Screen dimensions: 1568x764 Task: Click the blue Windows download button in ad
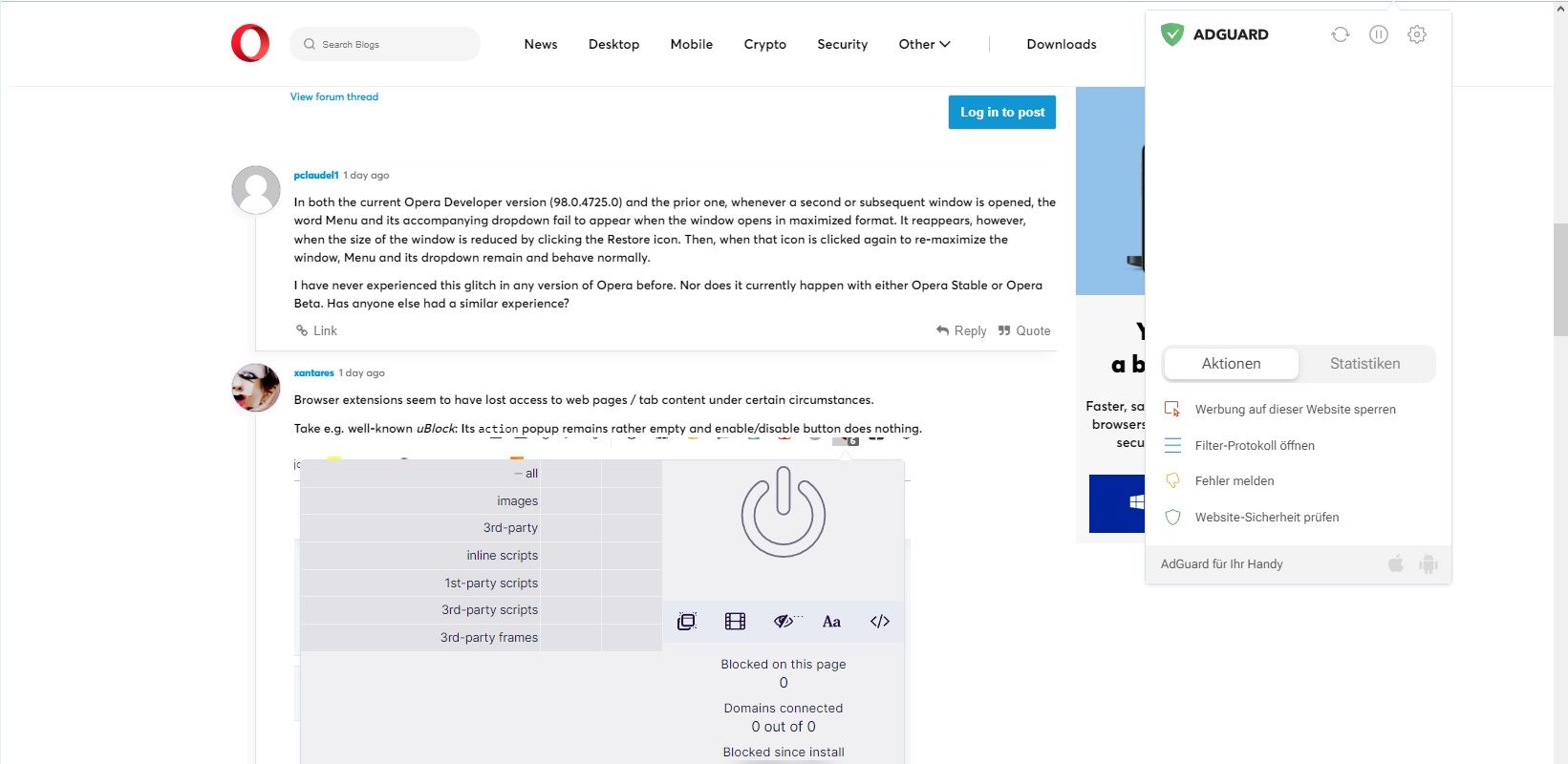(1117, 503)
